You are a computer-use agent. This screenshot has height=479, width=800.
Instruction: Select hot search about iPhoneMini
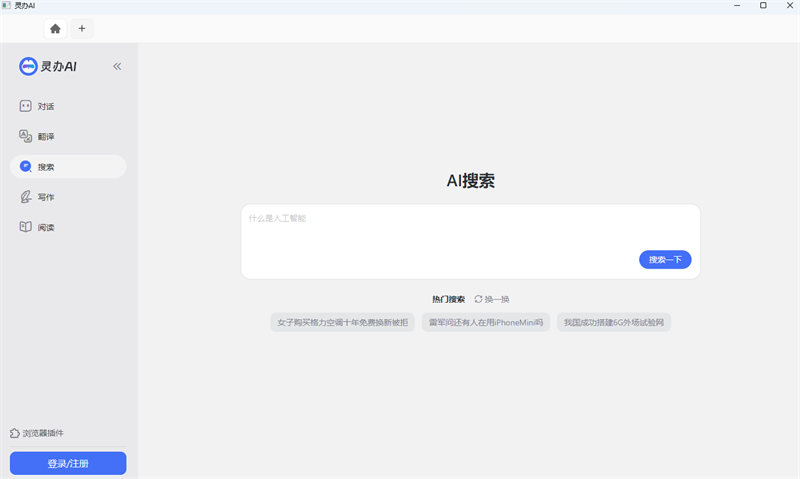pos(486,322)
